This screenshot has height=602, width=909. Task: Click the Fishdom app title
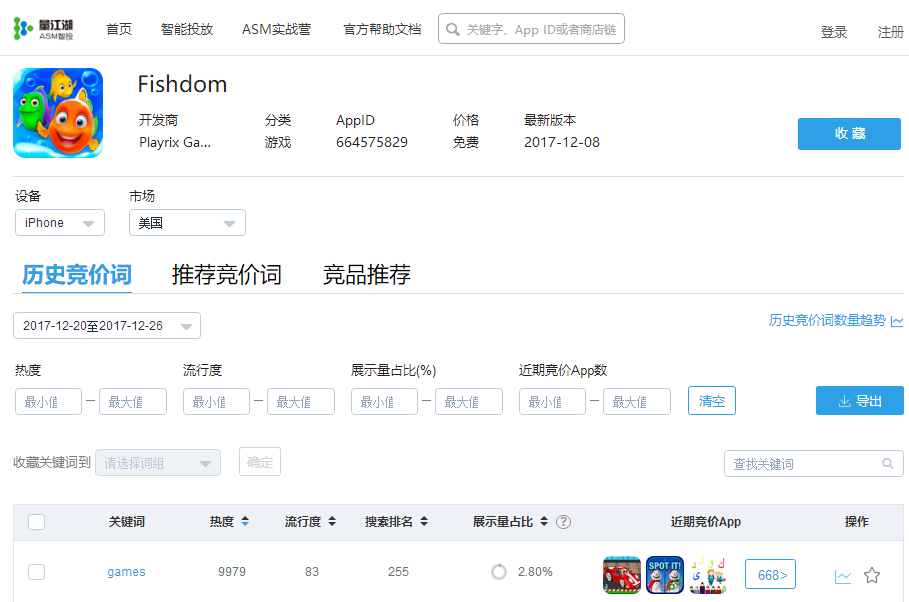182,84
